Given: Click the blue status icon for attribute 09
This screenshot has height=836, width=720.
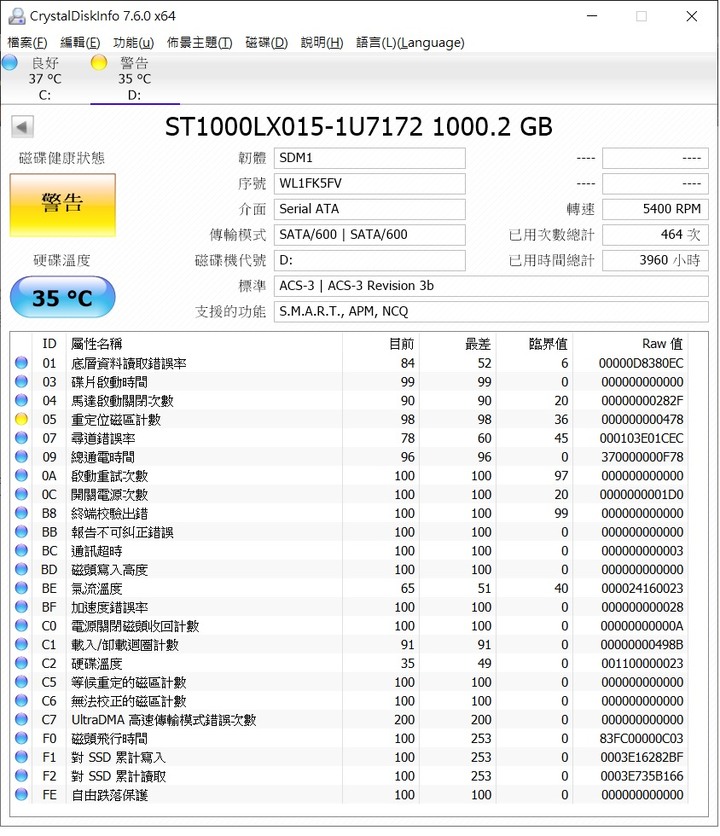Looking at the screenshot, I should click(21, 457).
